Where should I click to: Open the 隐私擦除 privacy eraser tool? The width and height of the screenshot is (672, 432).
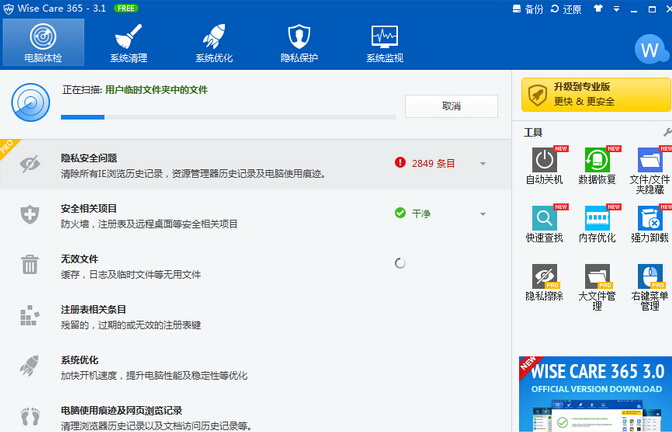544,282
